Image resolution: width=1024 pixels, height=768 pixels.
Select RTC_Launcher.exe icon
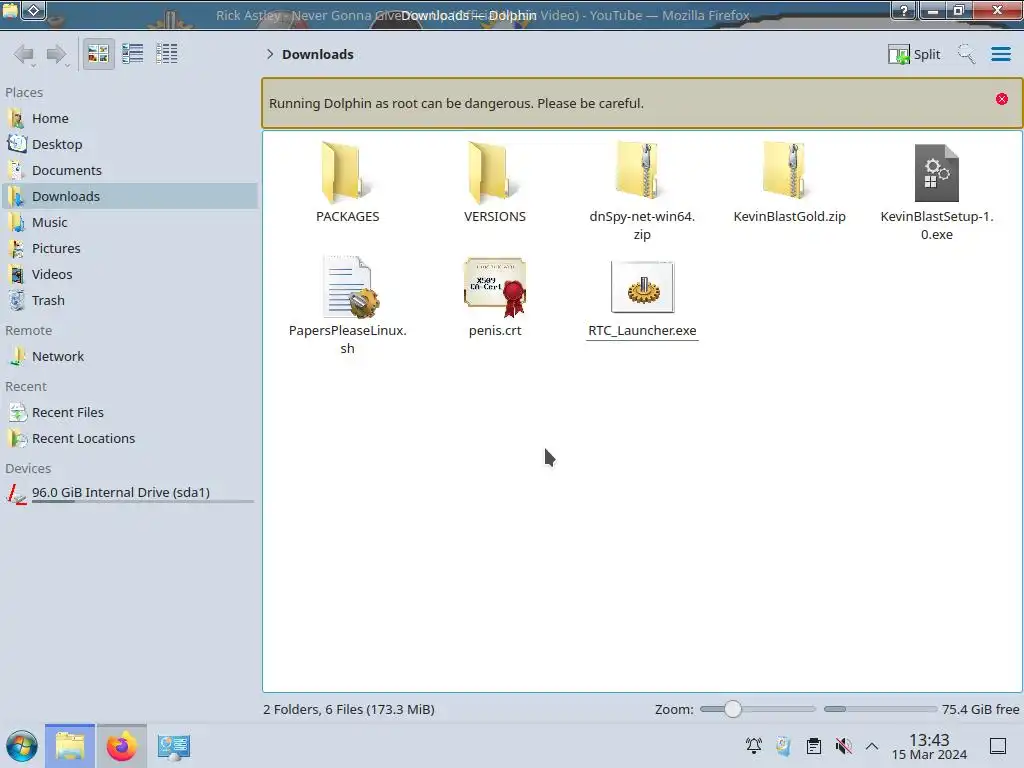(642, 287)
